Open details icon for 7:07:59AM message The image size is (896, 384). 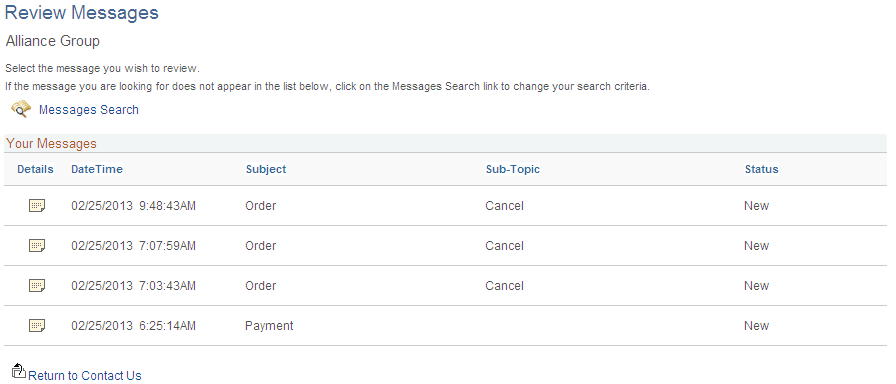[37, 246]
